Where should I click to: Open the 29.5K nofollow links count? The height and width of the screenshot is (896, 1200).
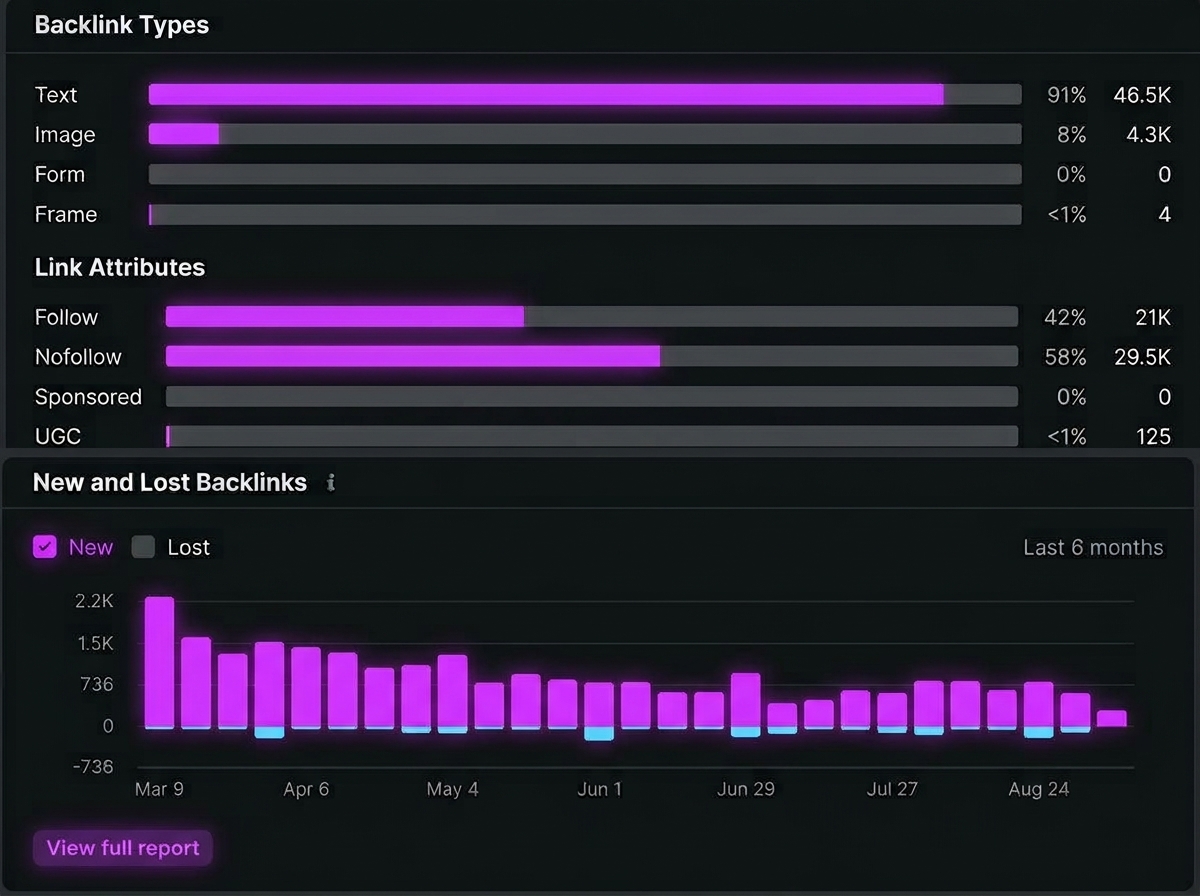[1143, 357]
